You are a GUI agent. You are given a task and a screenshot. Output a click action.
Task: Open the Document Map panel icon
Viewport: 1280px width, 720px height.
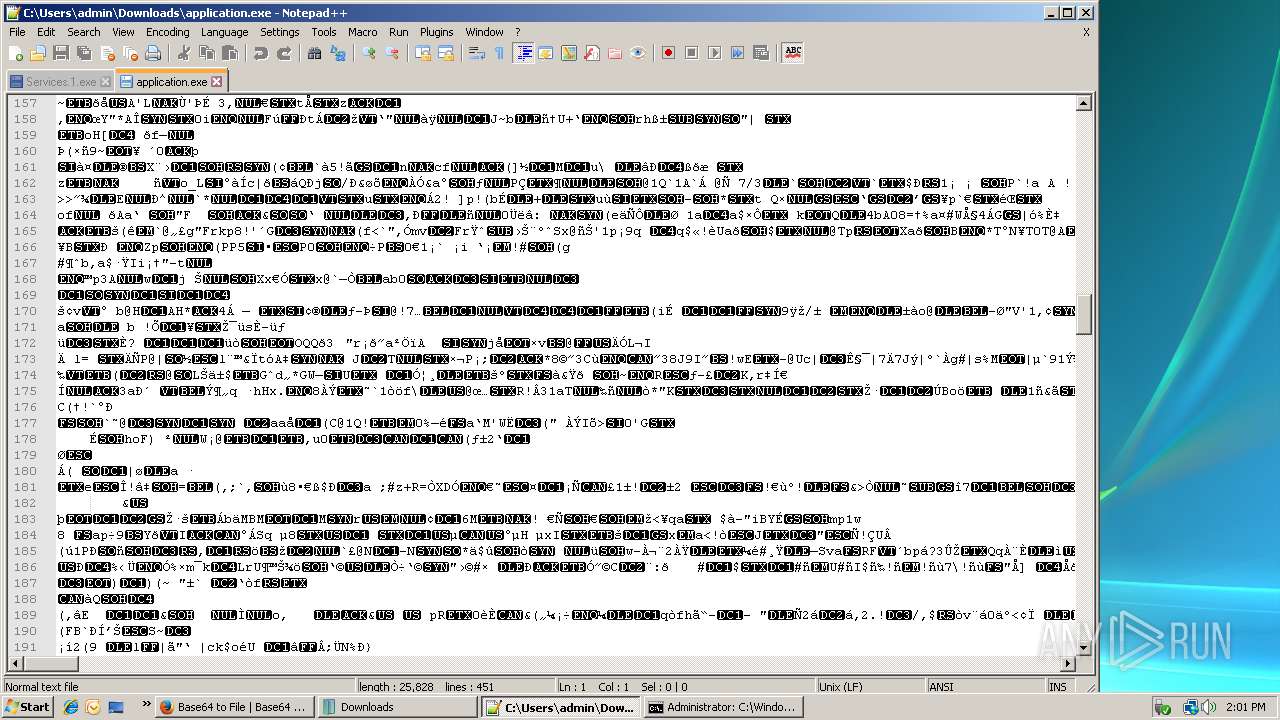point(568,53)
